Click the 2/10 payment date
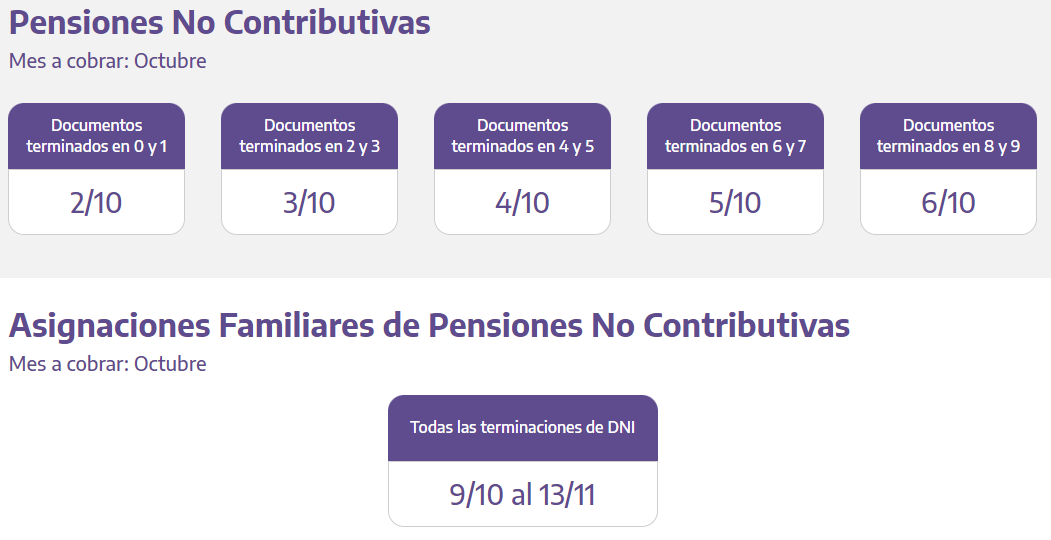The height and width of the screenshot is (540, 1051). click(96, 202)
